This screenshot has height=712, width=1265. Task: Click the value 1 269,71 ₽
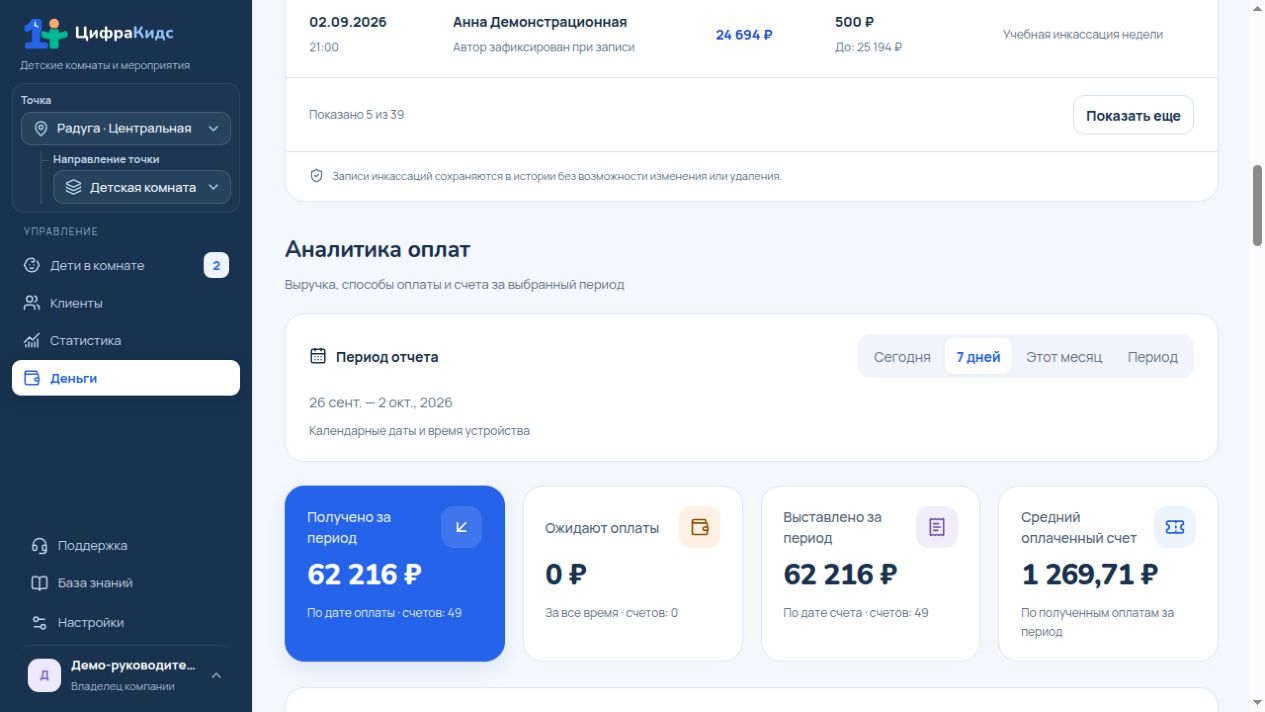[x=1090, y=574]
